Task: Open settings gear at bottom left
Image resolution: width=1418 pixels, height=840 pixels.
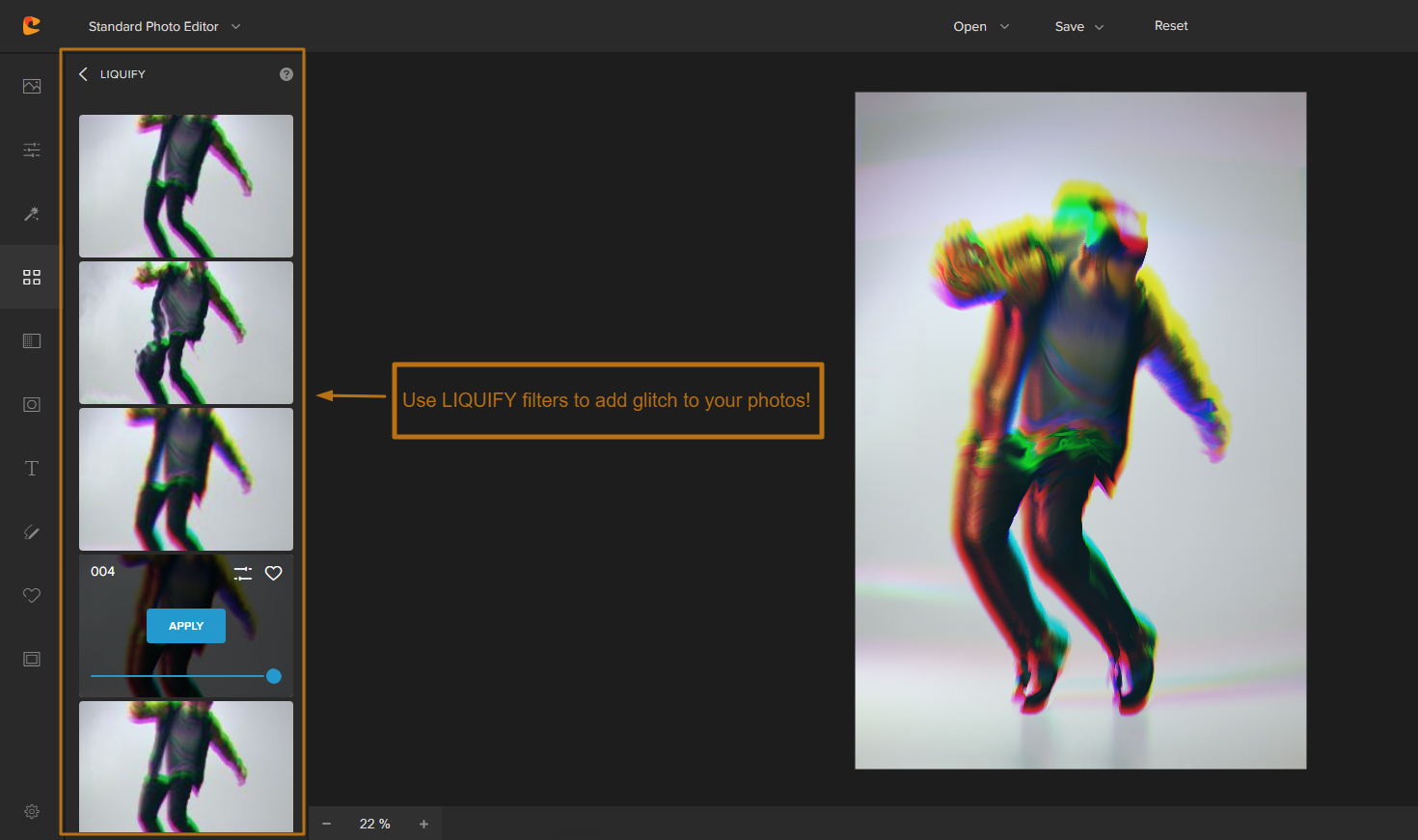Action: [32, 812]
